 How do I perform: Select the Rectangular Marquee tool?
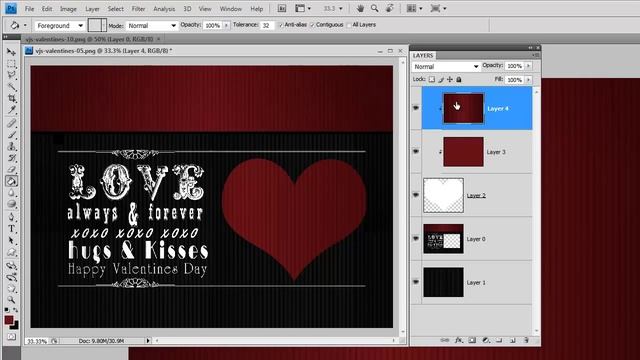[11, 64]
